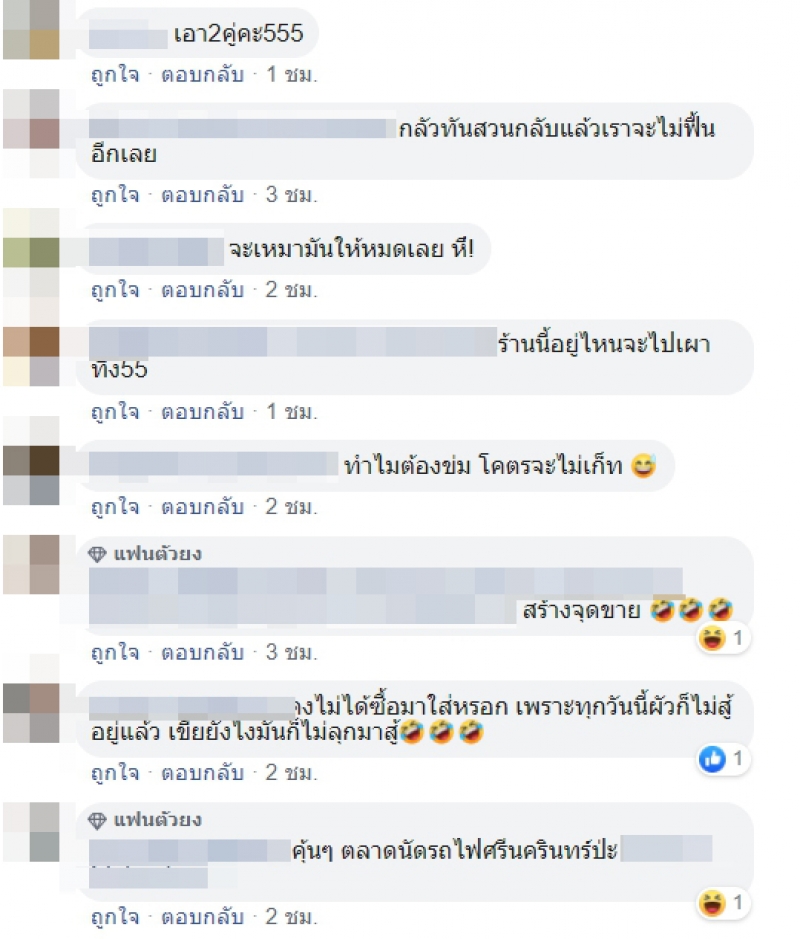Reply to จะเหมามันให้หมดเลย comment via ตอบกลับ
The image size is (800, 939).
pyautogui.click(x=202, y=290)
